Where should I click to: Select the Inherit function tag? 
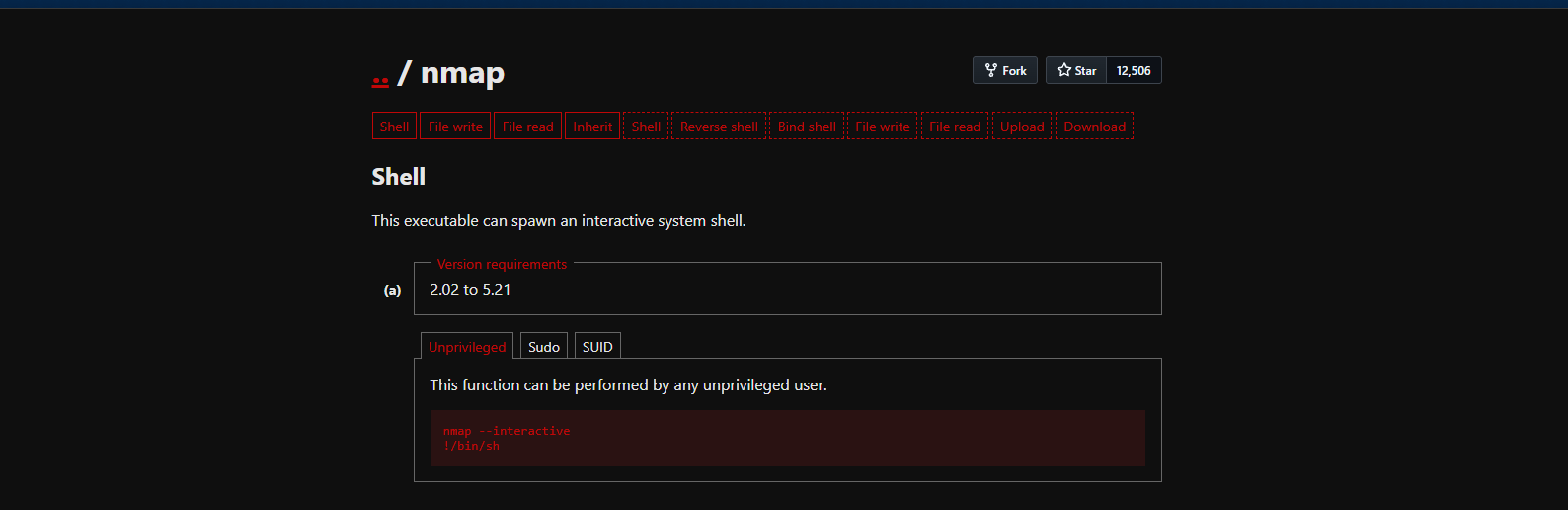592,127
